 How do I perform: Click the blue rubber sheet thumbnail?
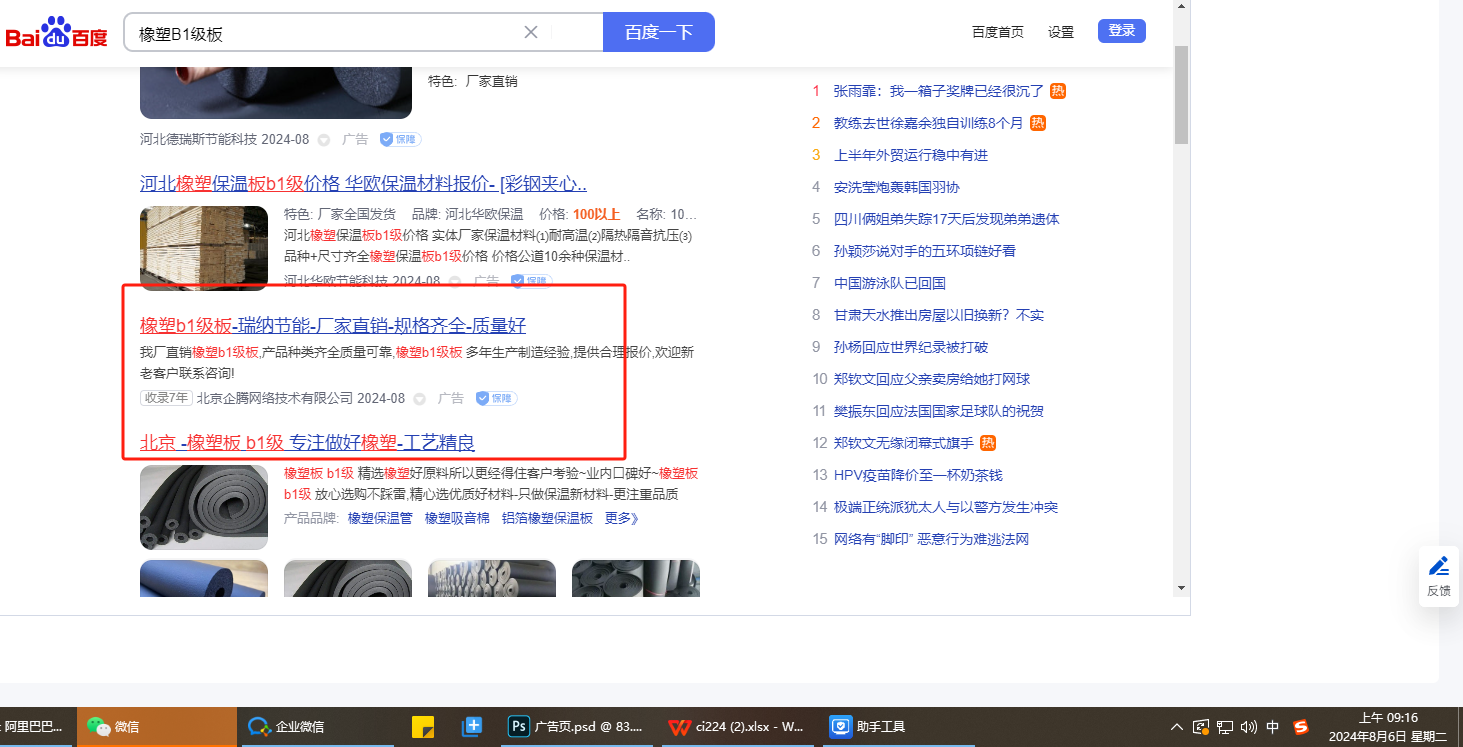[204, 579]
